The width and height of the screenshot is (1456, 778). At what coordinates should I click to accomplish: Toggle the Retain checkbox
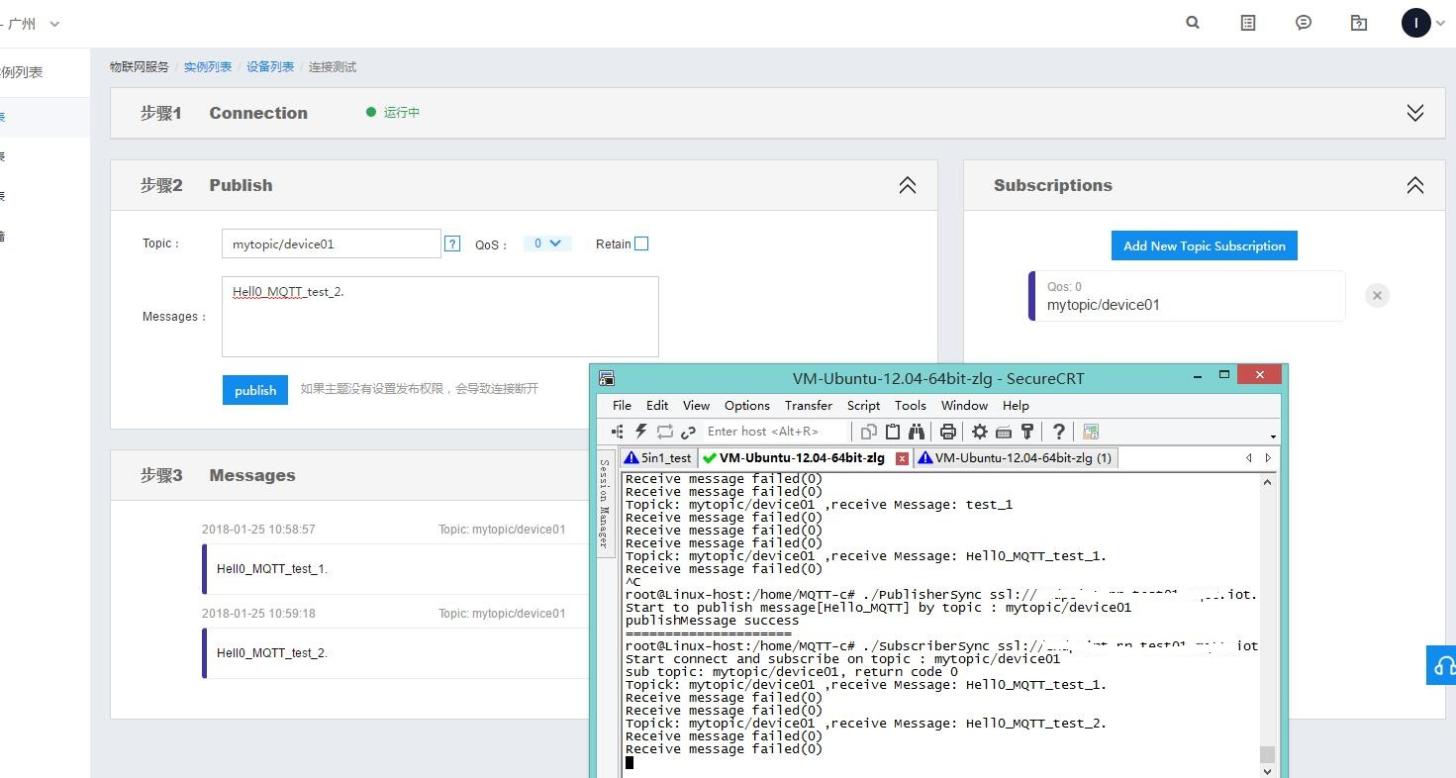point(641,243)
